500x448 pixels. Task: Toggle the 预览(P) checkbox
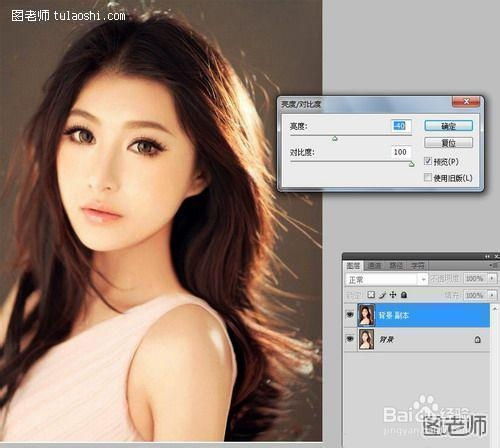tap(428, 161)
